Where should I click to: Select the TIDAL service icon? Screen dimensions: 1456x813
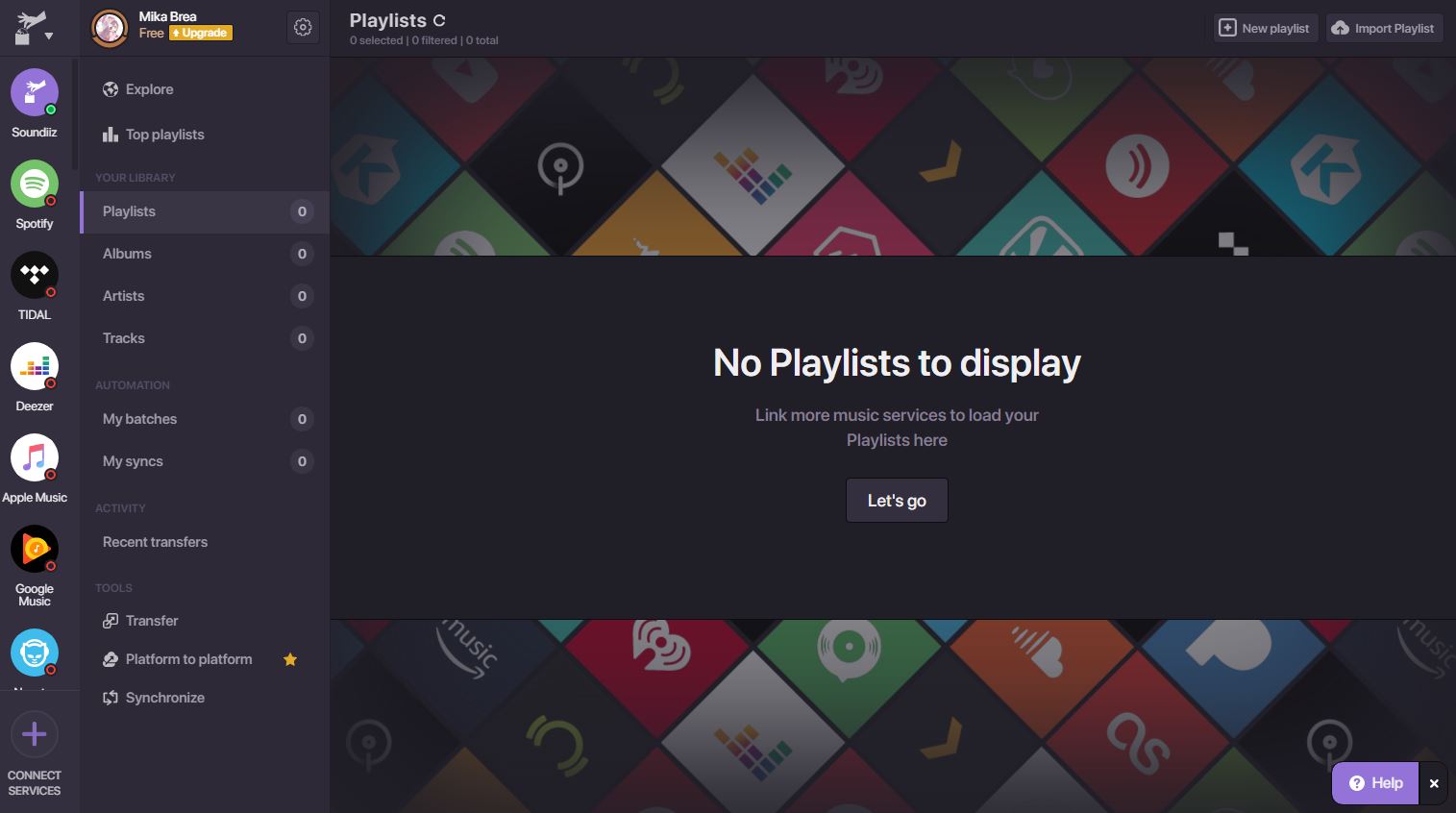pos(35,275)
